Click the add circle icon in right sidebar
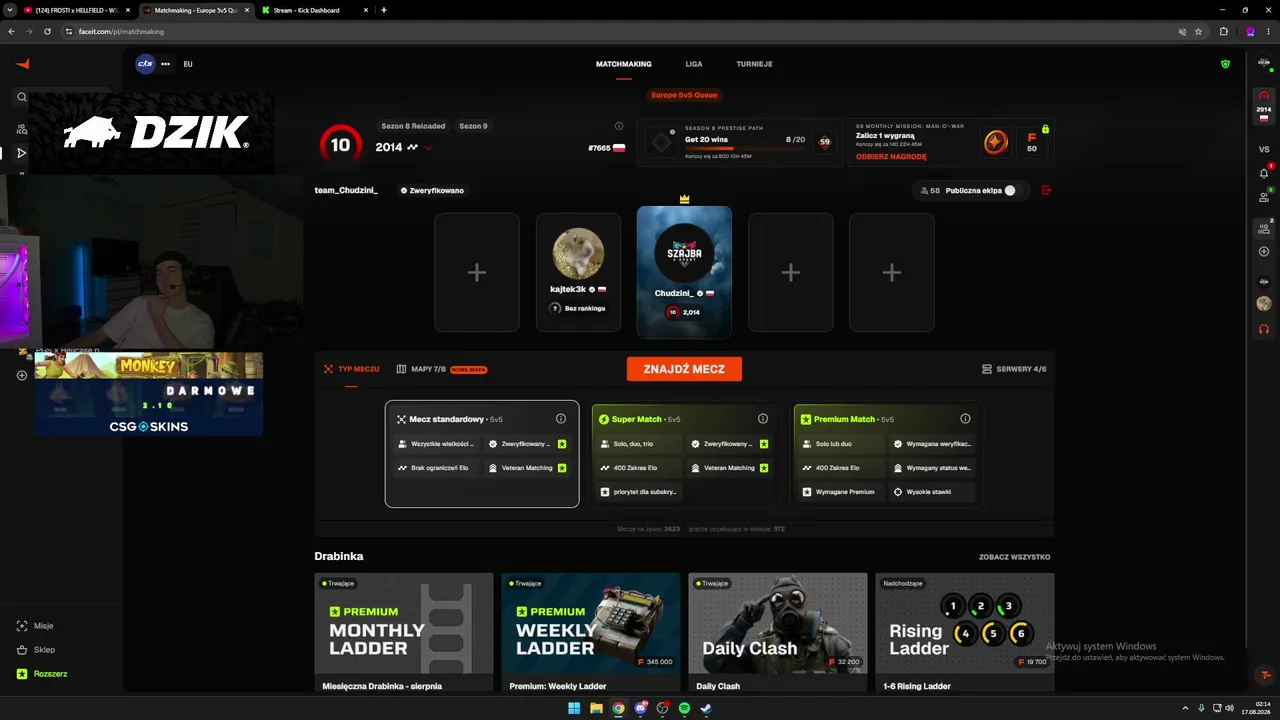 pos(1264,252)
